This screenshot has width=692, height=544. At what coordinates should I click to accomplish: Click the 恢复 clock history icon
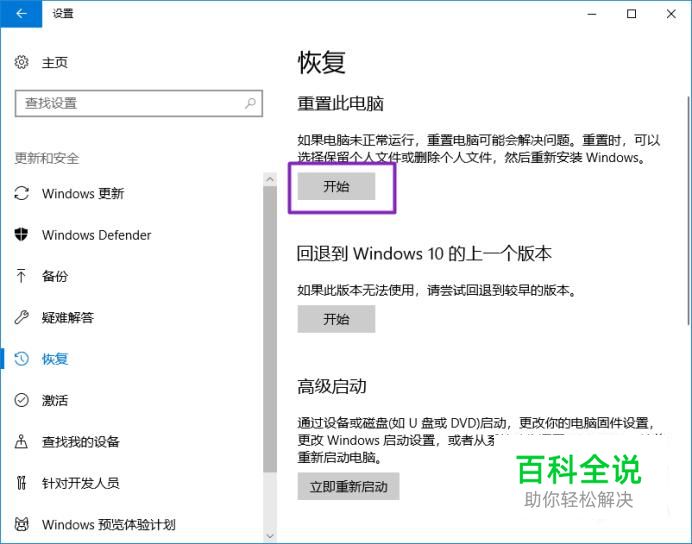point(21,359)
